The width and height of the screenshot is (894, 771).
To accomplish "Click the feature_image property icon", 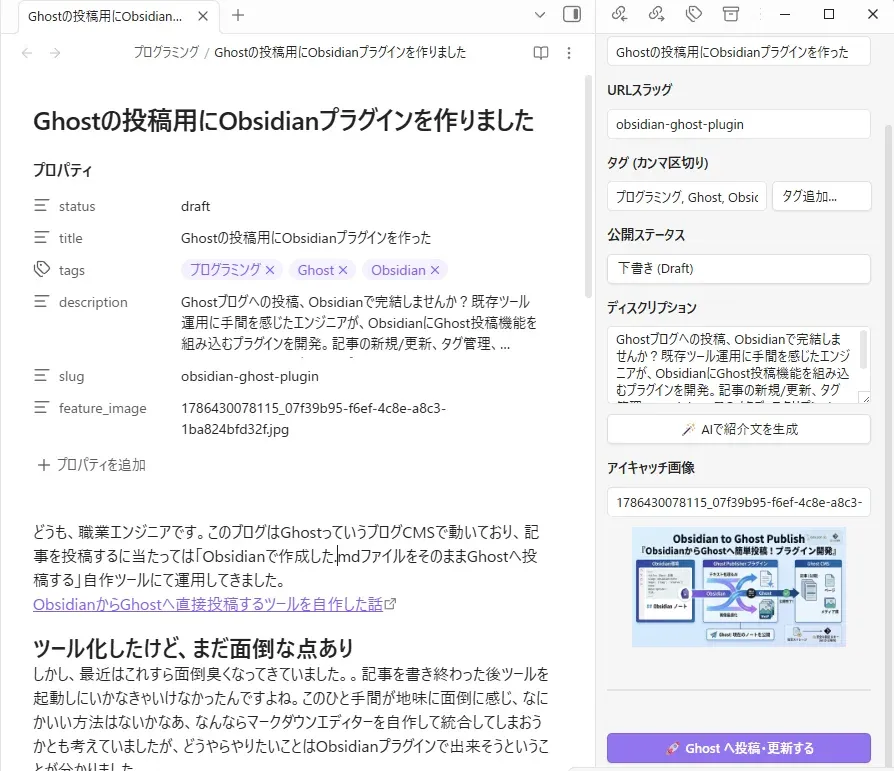I will tap(41, 408).
